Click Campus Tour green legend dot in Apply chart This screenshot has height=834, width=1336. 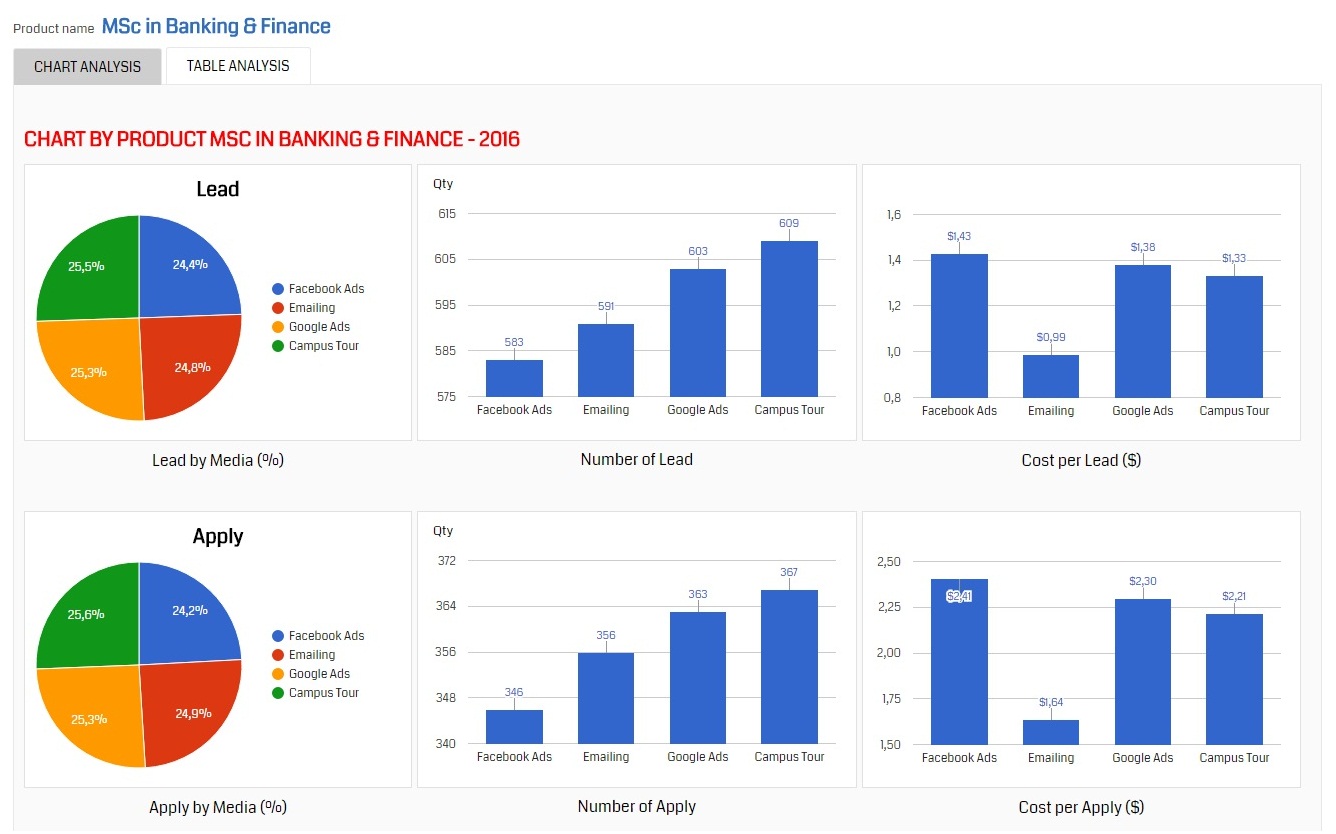click(x=278, y=693)
